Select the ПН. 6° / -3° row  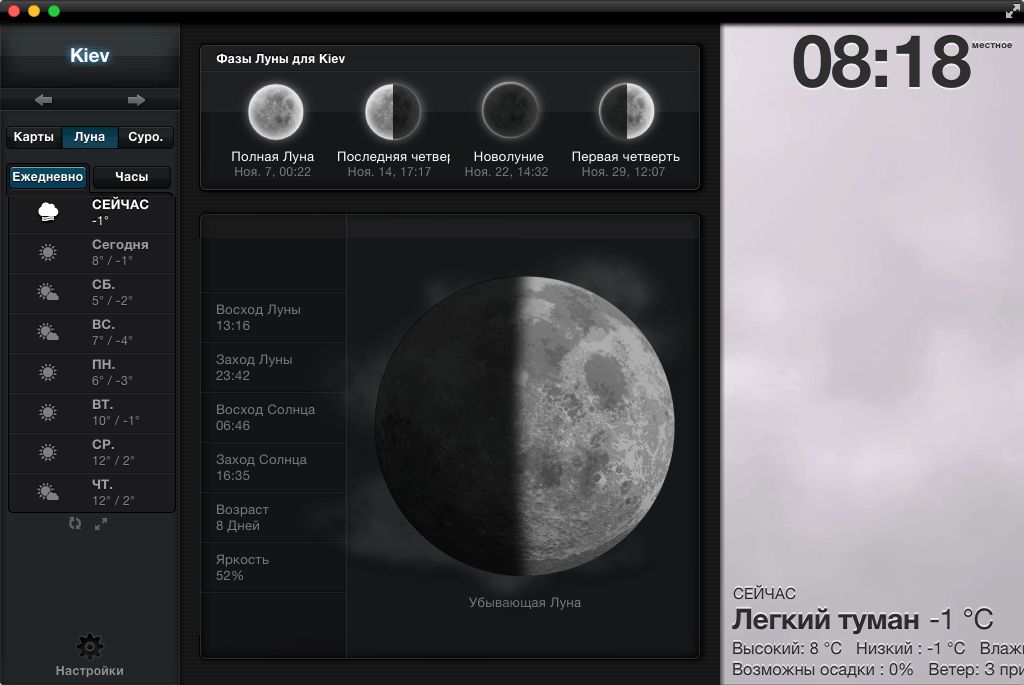pos(91,372)
